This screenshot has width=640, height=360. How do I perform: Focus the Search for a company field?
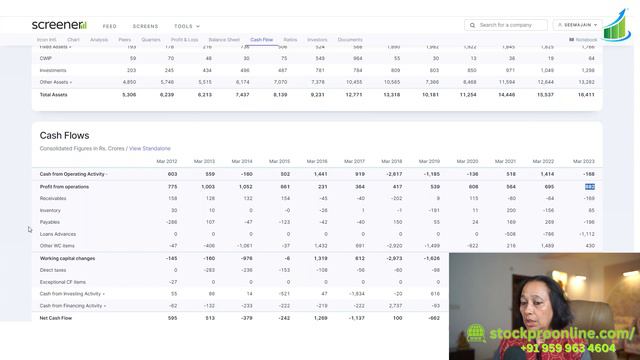pyautogui.click(x=506, y=25)
